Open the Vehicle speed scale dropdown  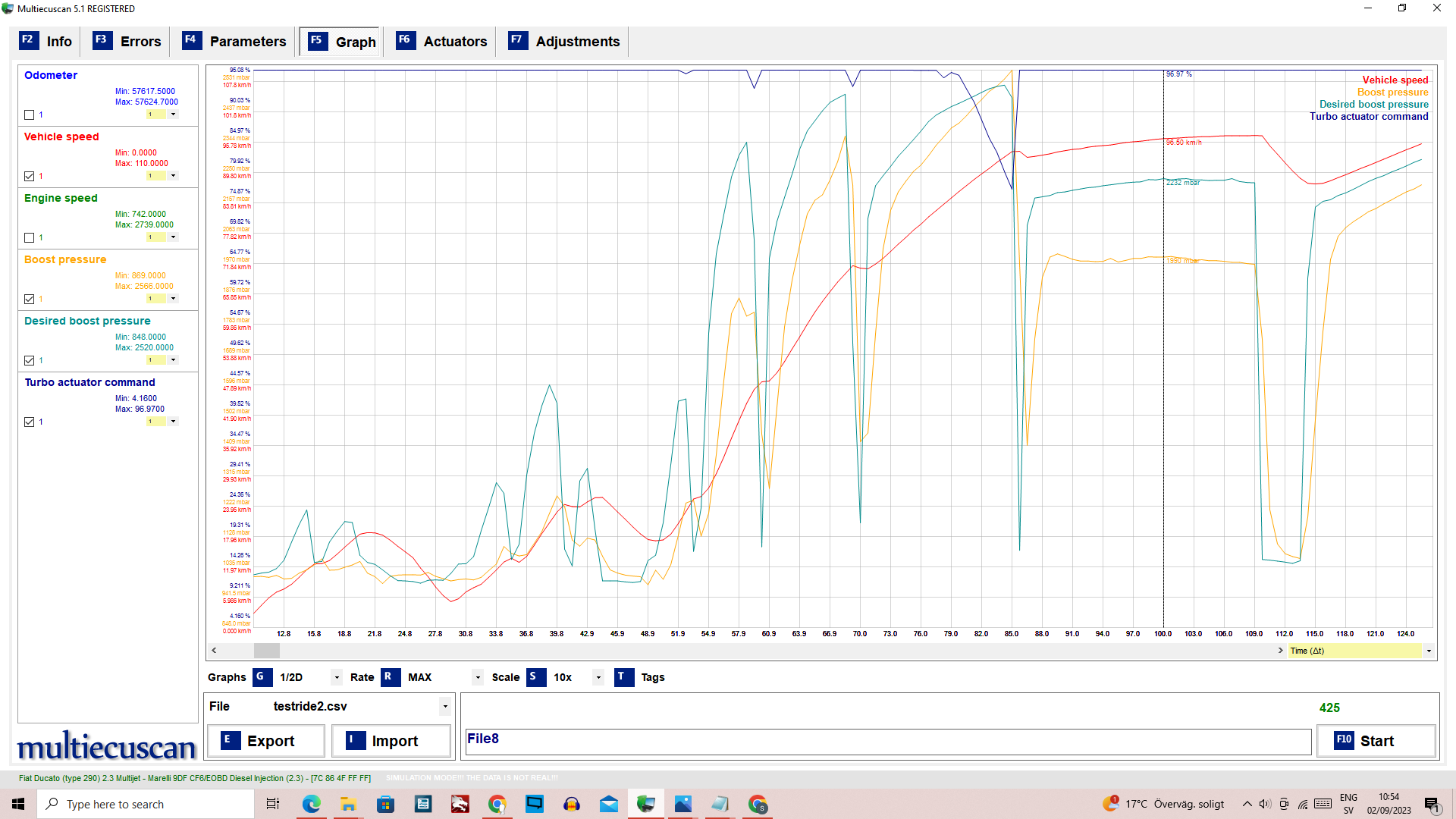point(173,176)
